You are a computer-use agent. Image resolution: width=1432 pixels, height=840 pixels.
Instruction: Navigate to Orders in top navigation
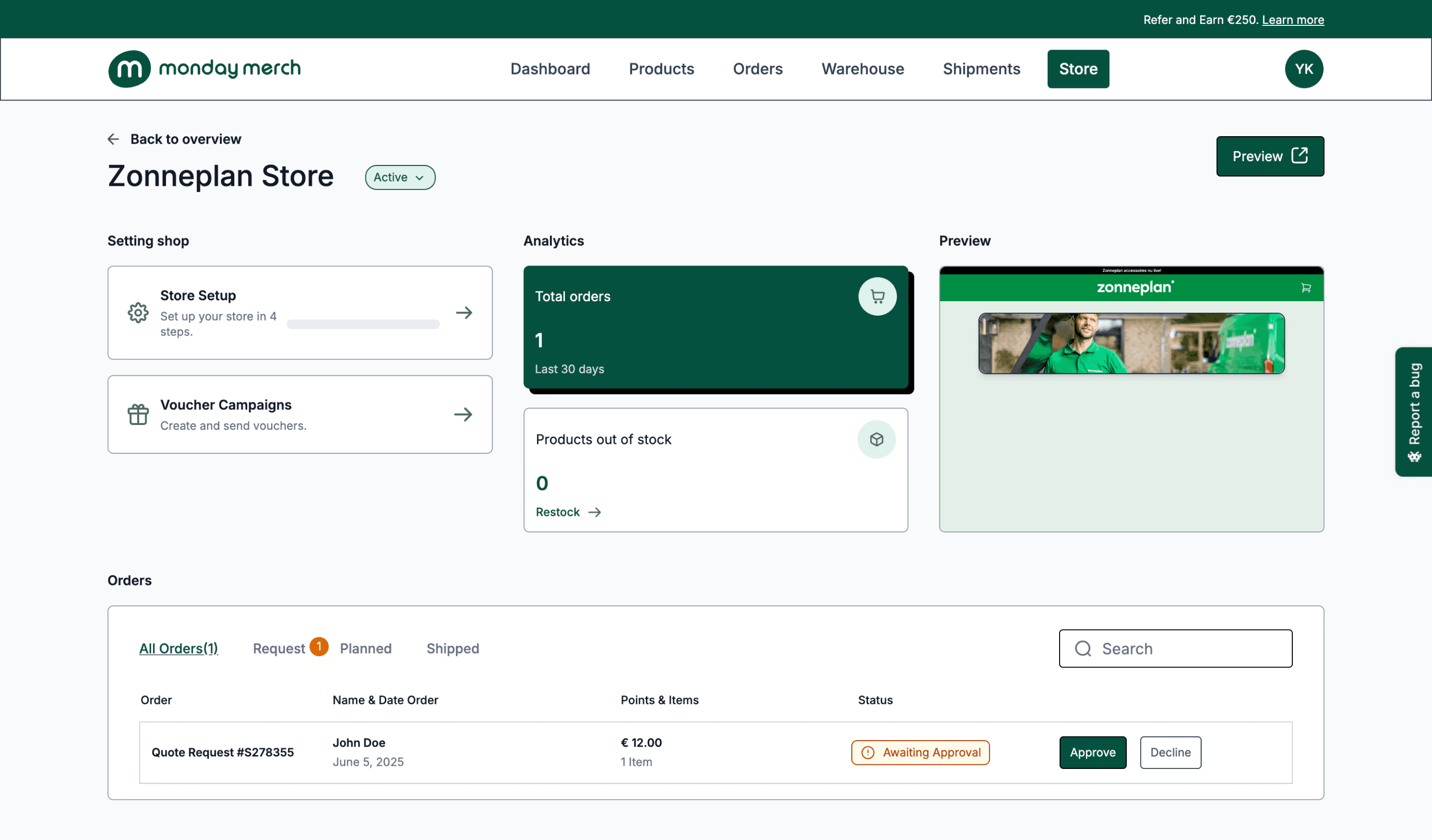tap(757, 69)
